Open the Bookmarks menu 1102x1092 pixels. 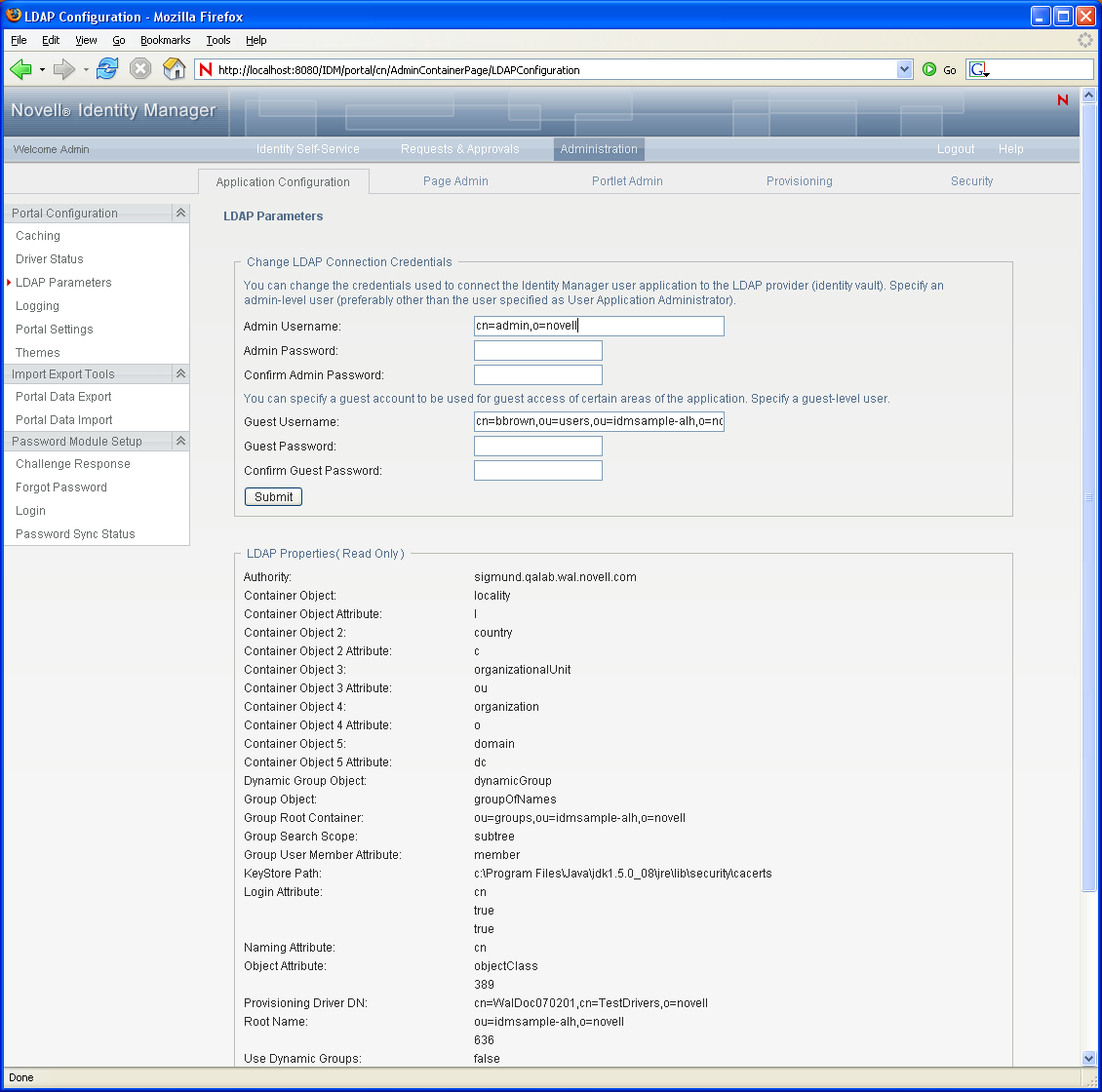point(165,40)
